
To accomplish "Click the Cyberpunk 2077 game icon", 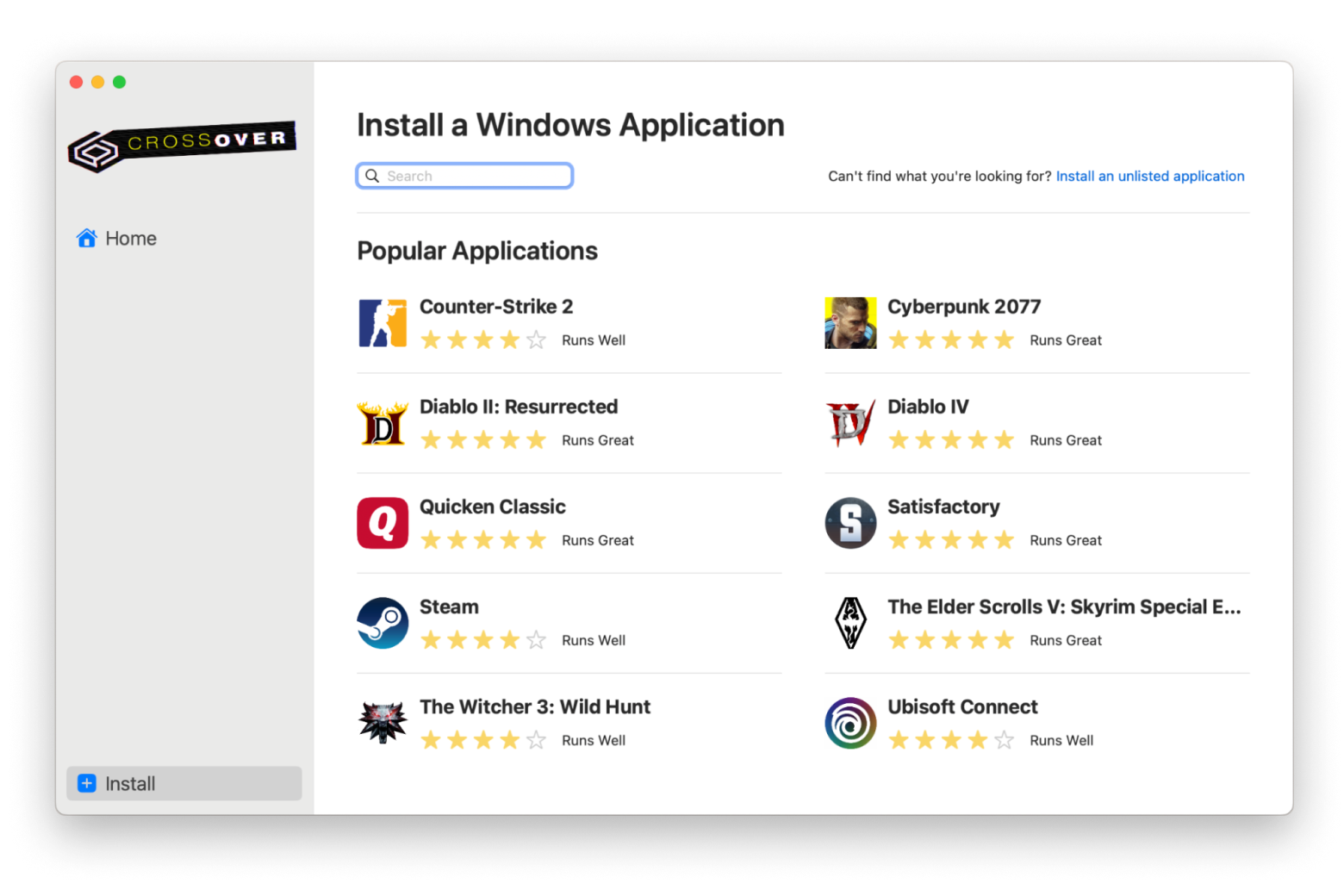I will pyautogui.click(x=850, y=323).
